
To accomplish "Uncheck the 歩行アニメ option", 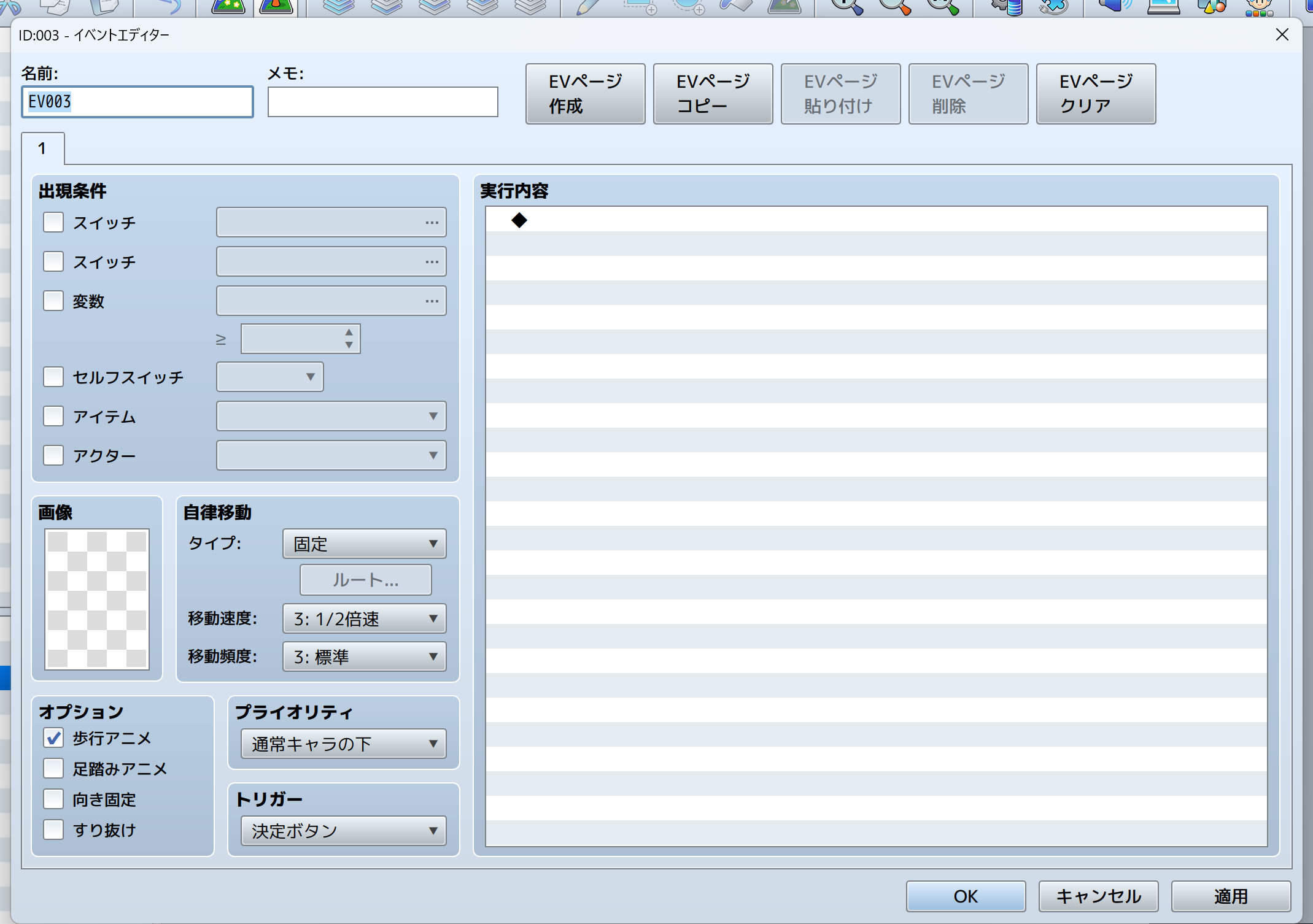I will click(53, 737).
